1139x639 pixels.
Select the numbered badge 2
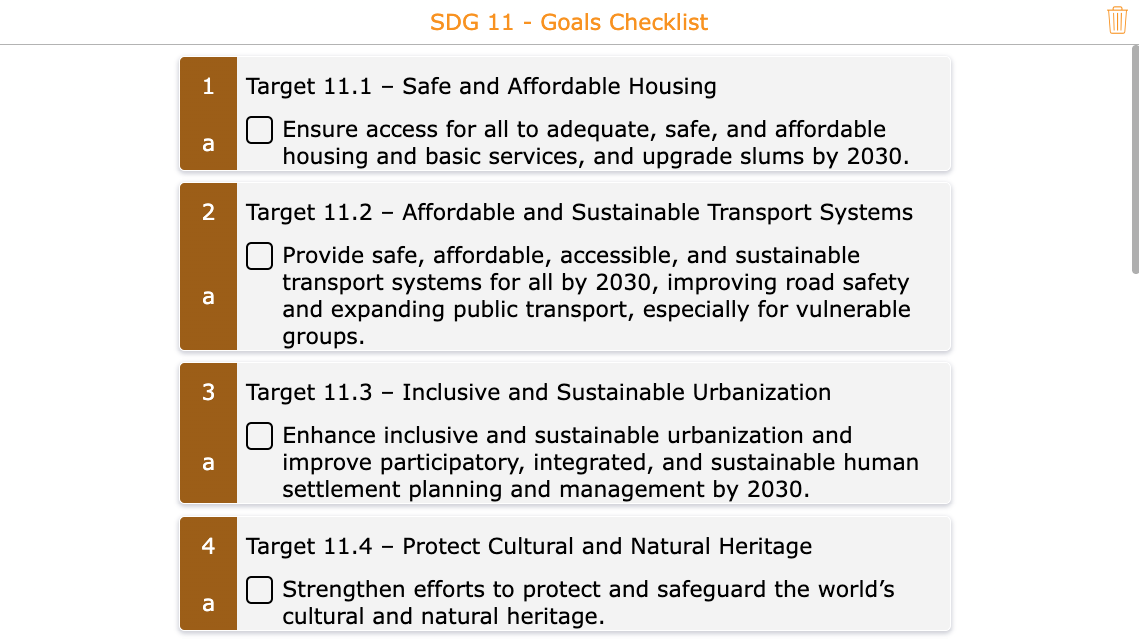click(x=208, y=212)
